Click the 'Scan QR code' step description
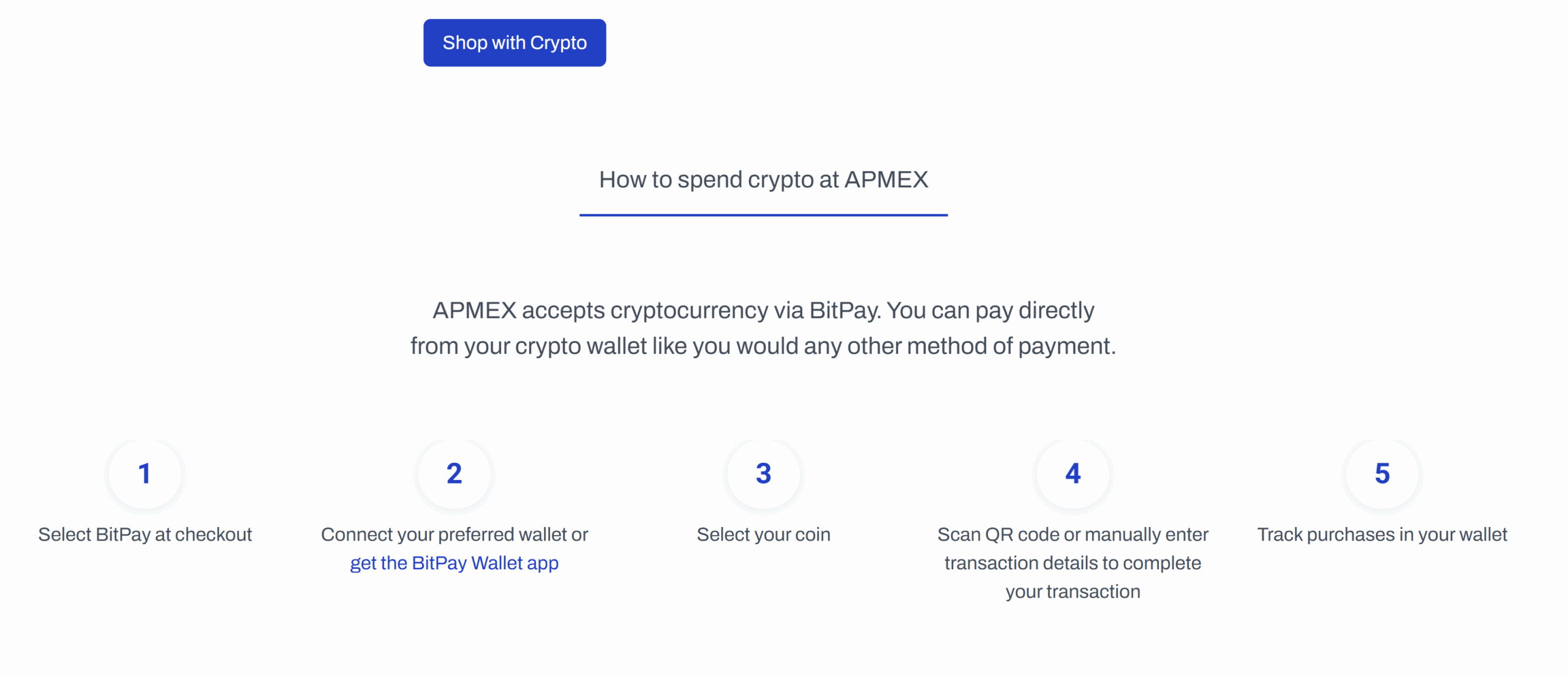 tap(1072, 563)
